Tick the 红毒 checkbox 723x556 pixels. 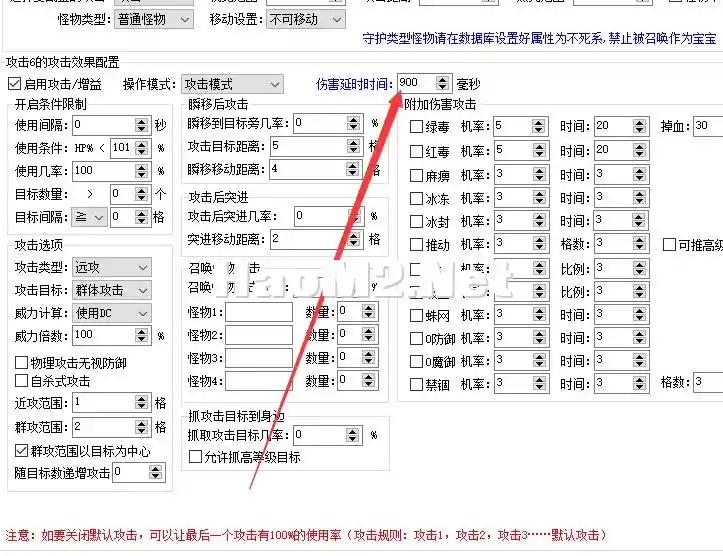[x=416, y=151]
